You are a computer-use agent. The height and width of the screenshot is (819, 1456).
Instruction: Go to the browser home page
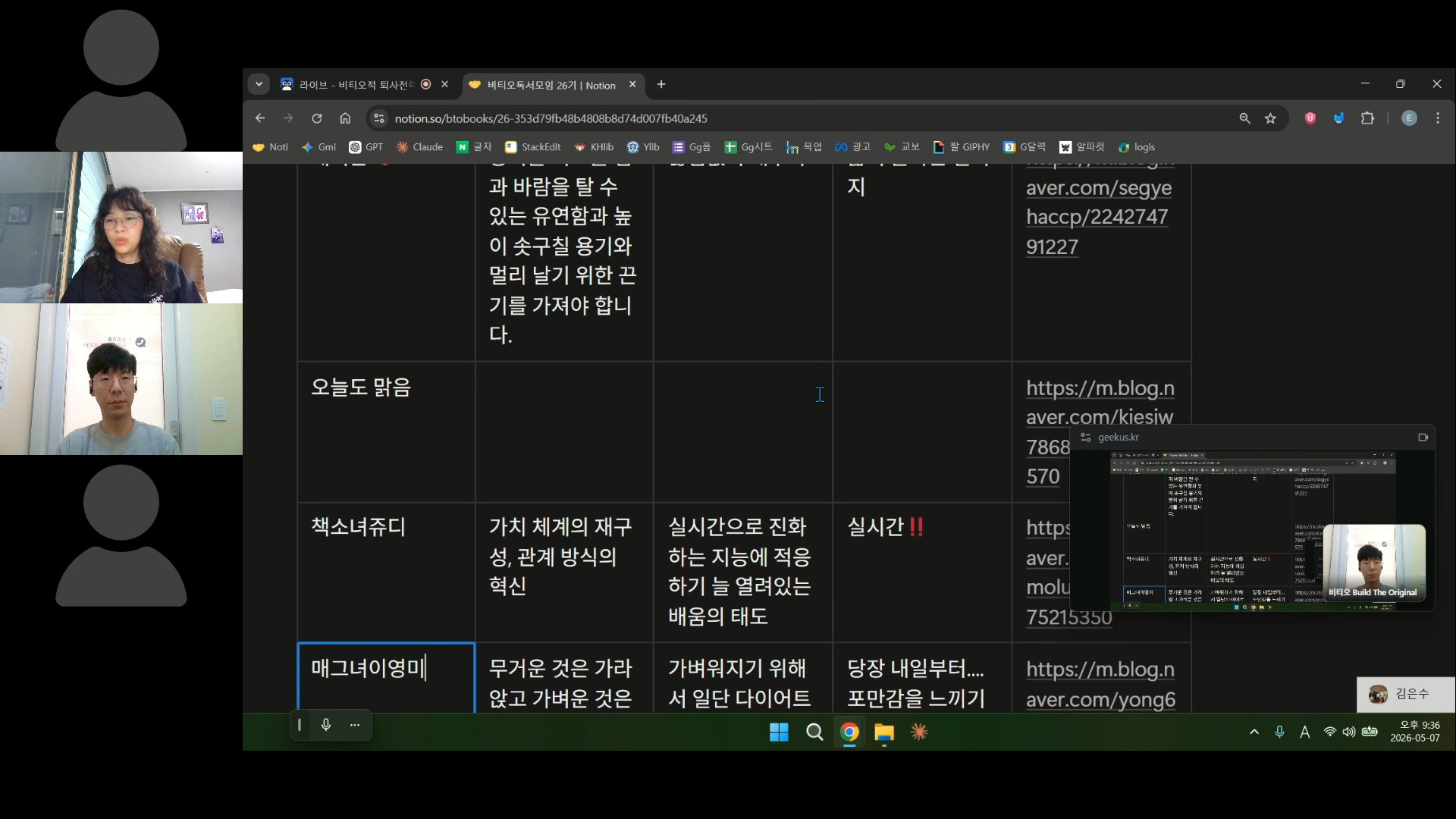(x=345, y=118)
